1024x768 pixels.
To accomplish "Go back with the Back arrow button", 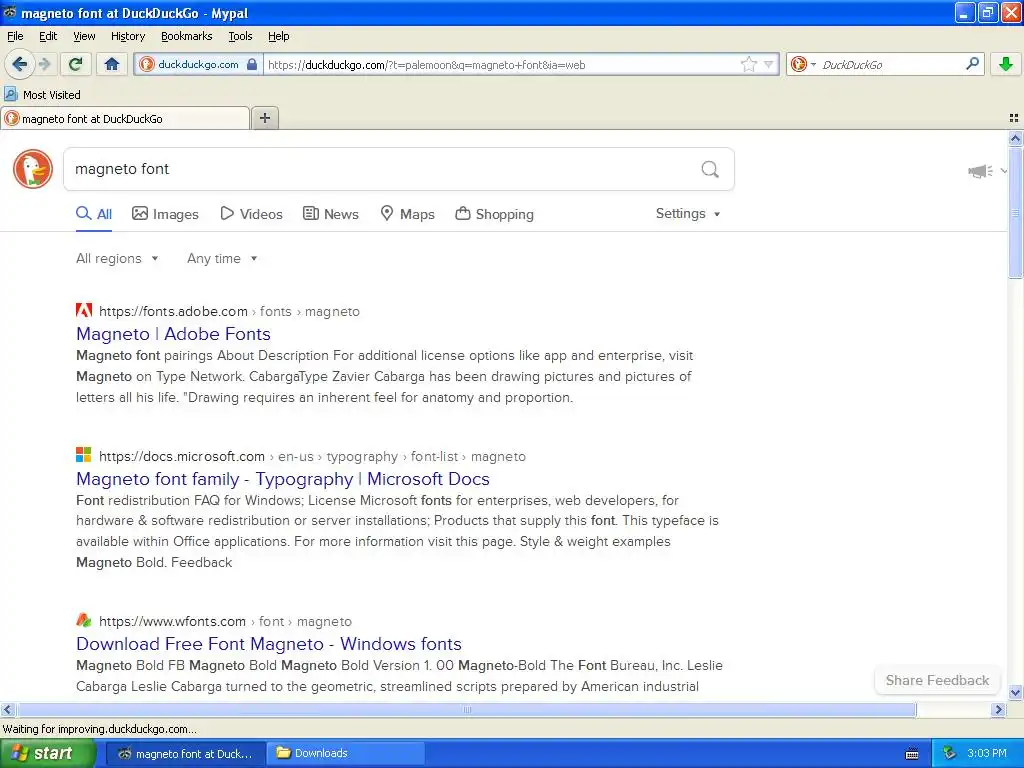I will 20,64.
